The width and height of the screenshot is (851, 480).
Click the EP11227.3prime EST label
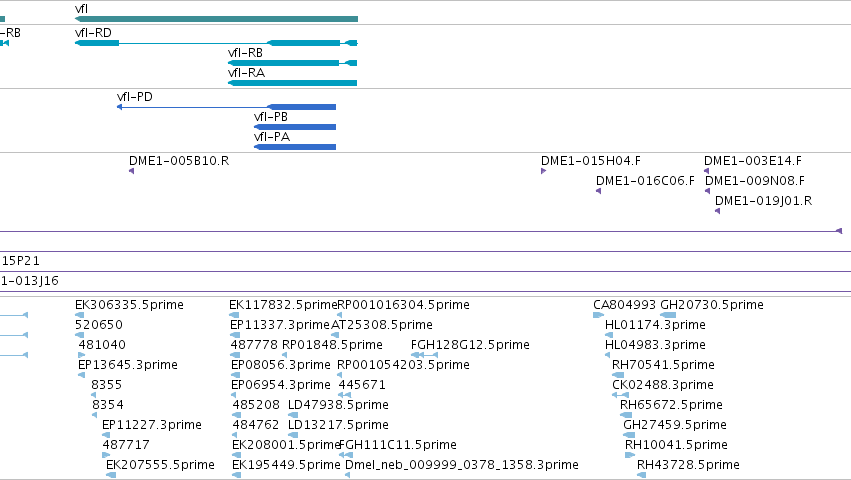[152, 425]
